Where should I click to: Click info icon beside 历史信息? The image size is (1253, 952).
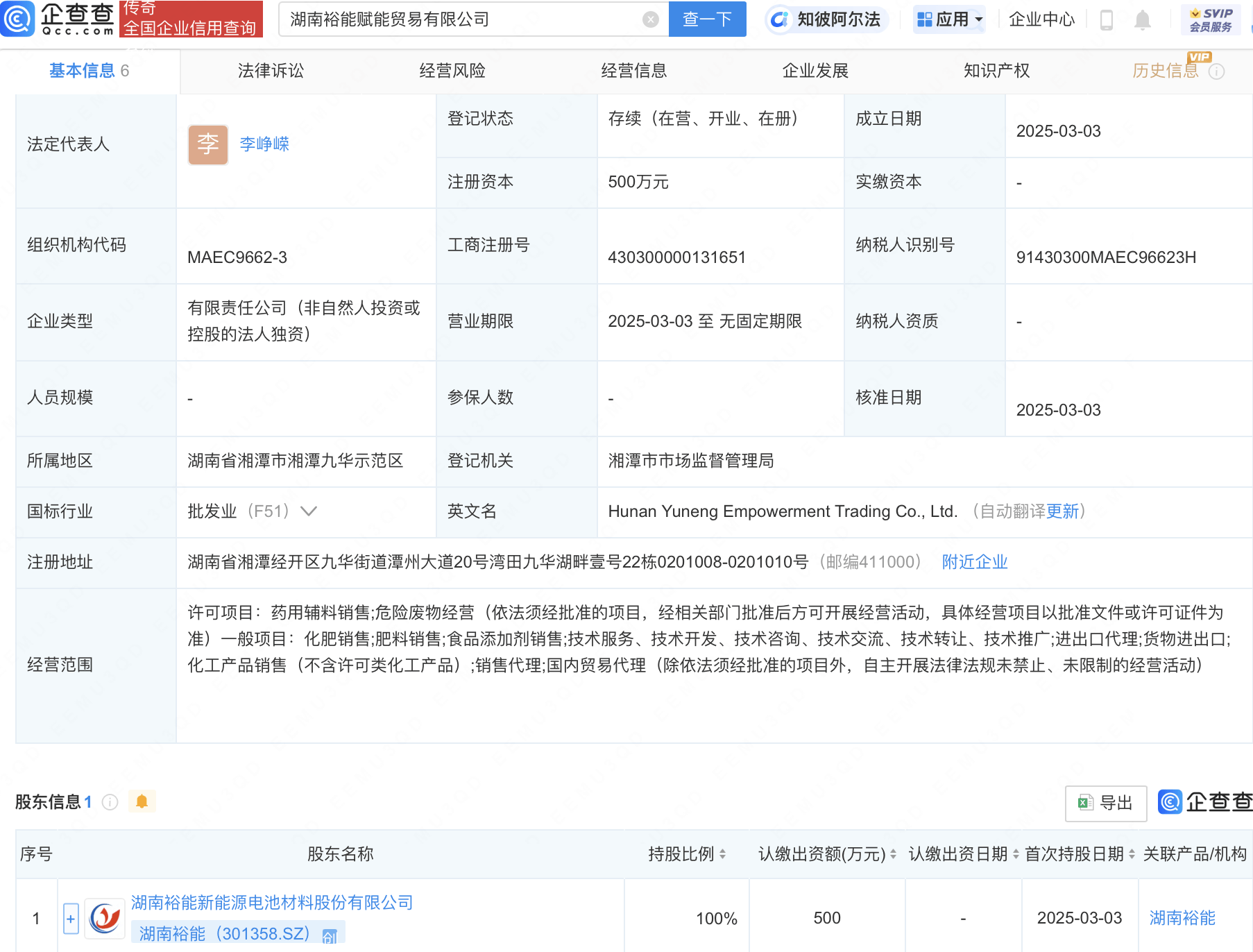click(1217, 71)
